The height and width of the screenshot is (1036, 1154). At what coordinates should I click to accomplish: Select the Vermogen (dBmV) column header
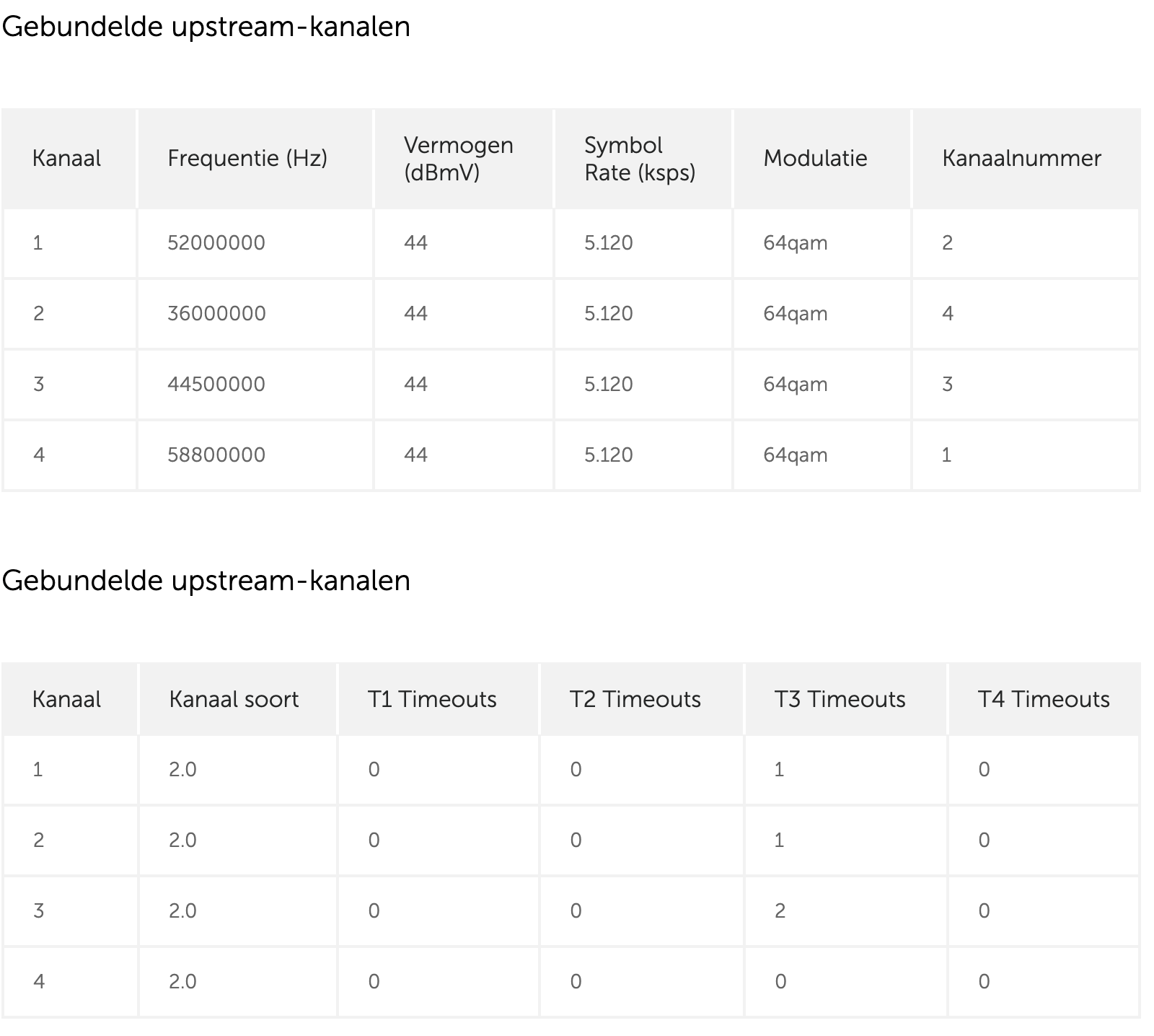(458, 159)
